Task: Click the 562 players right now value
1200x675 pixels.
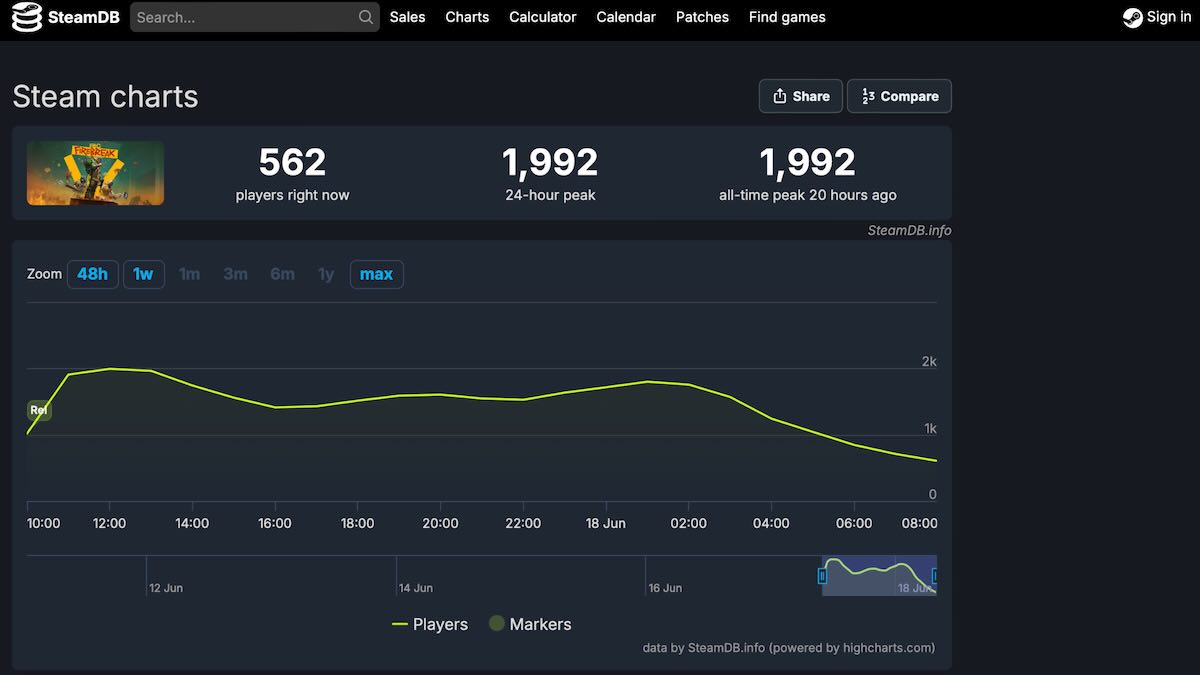Action: point(292,162)
